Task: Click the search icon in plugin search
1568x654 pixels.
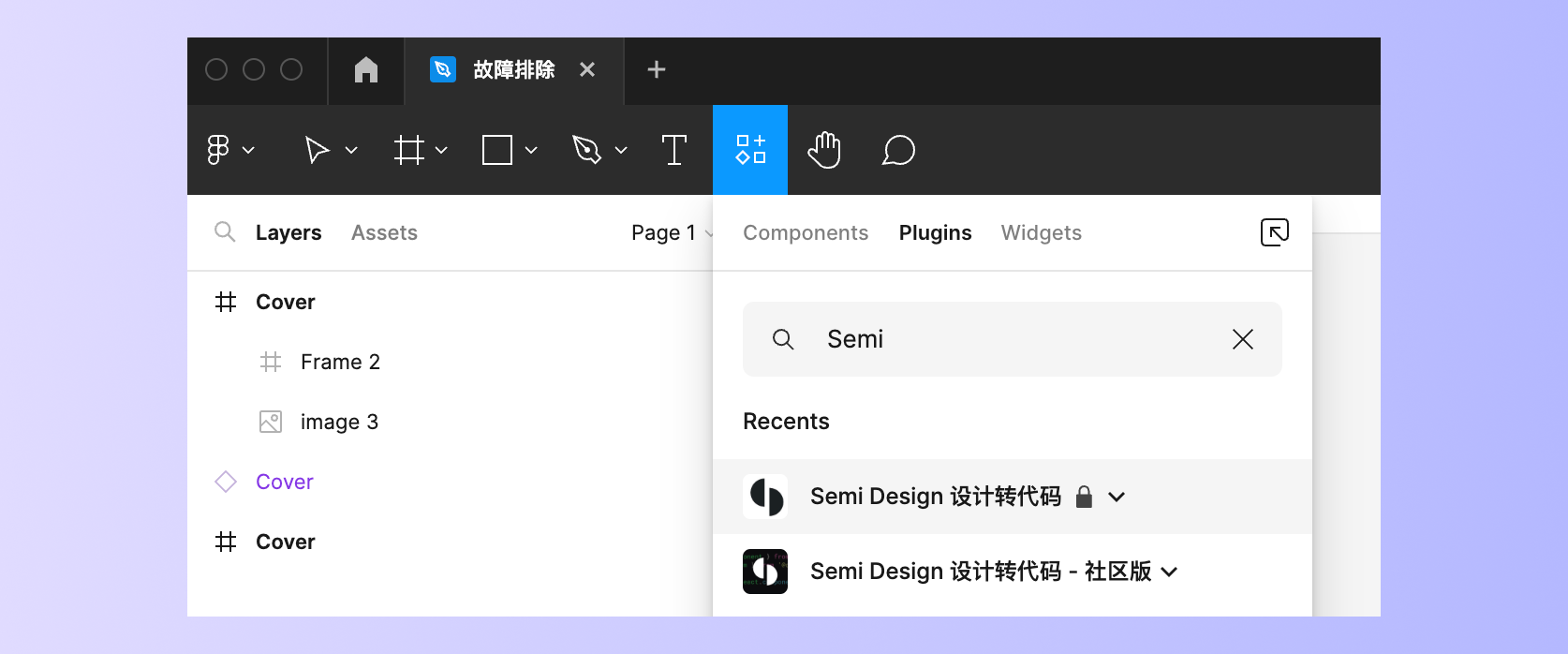Action: pos(783,339)
